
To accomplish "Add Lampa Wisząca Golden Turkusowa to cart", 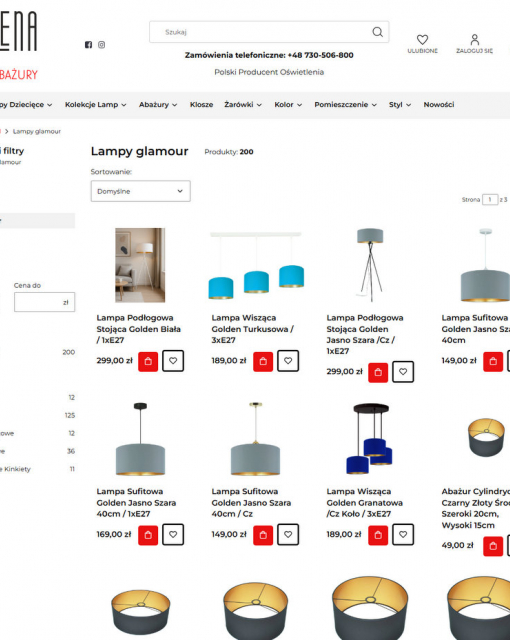I will point(263,361).
